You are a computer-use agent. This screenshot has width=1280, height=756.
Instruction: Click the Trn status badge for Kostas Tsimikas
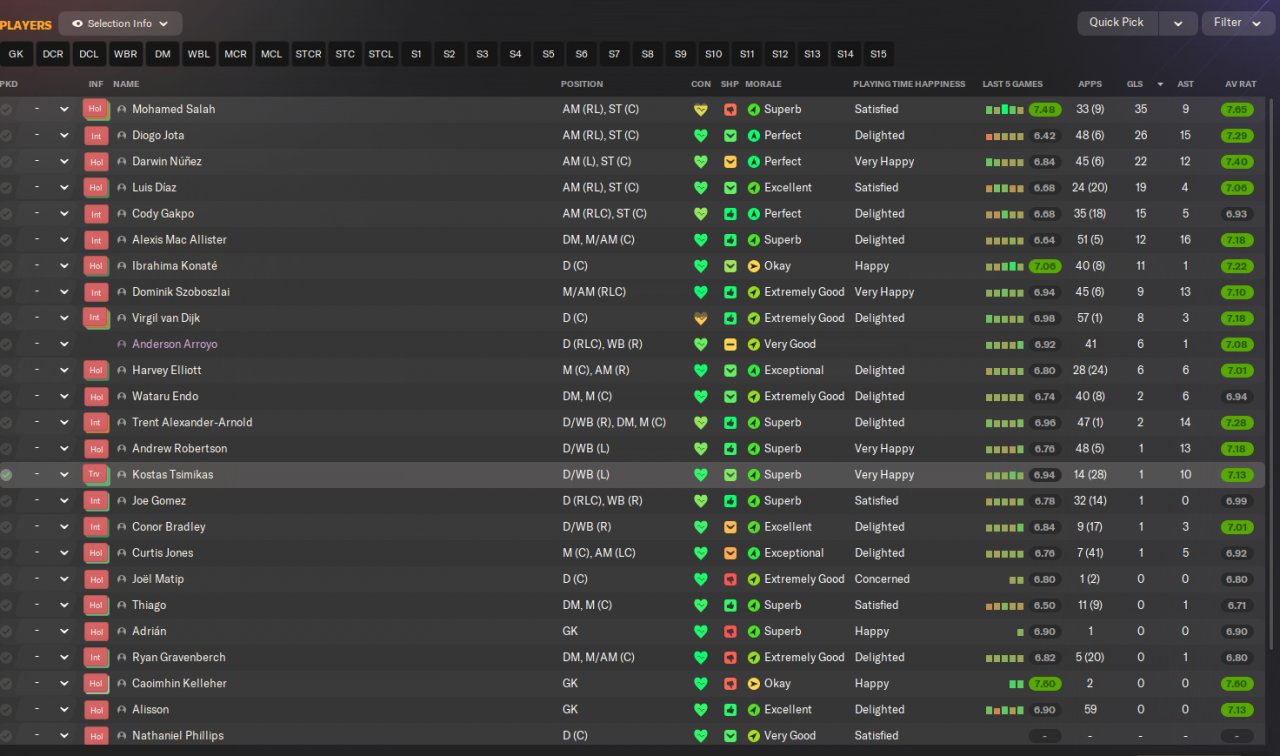96,474
